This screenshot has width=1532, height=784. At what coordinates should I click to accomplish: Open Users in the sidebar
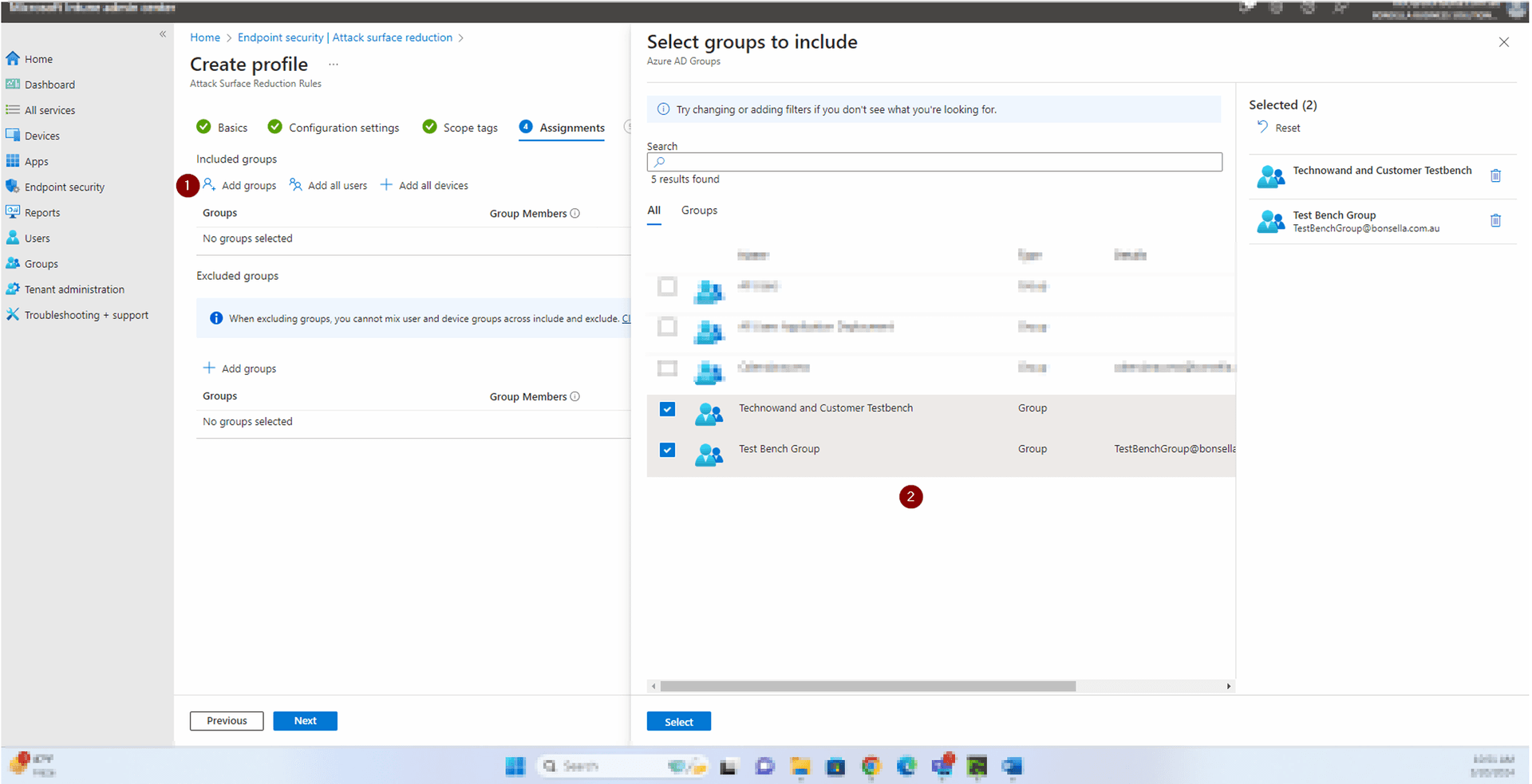pyautogui.click(x=37, y=238)
